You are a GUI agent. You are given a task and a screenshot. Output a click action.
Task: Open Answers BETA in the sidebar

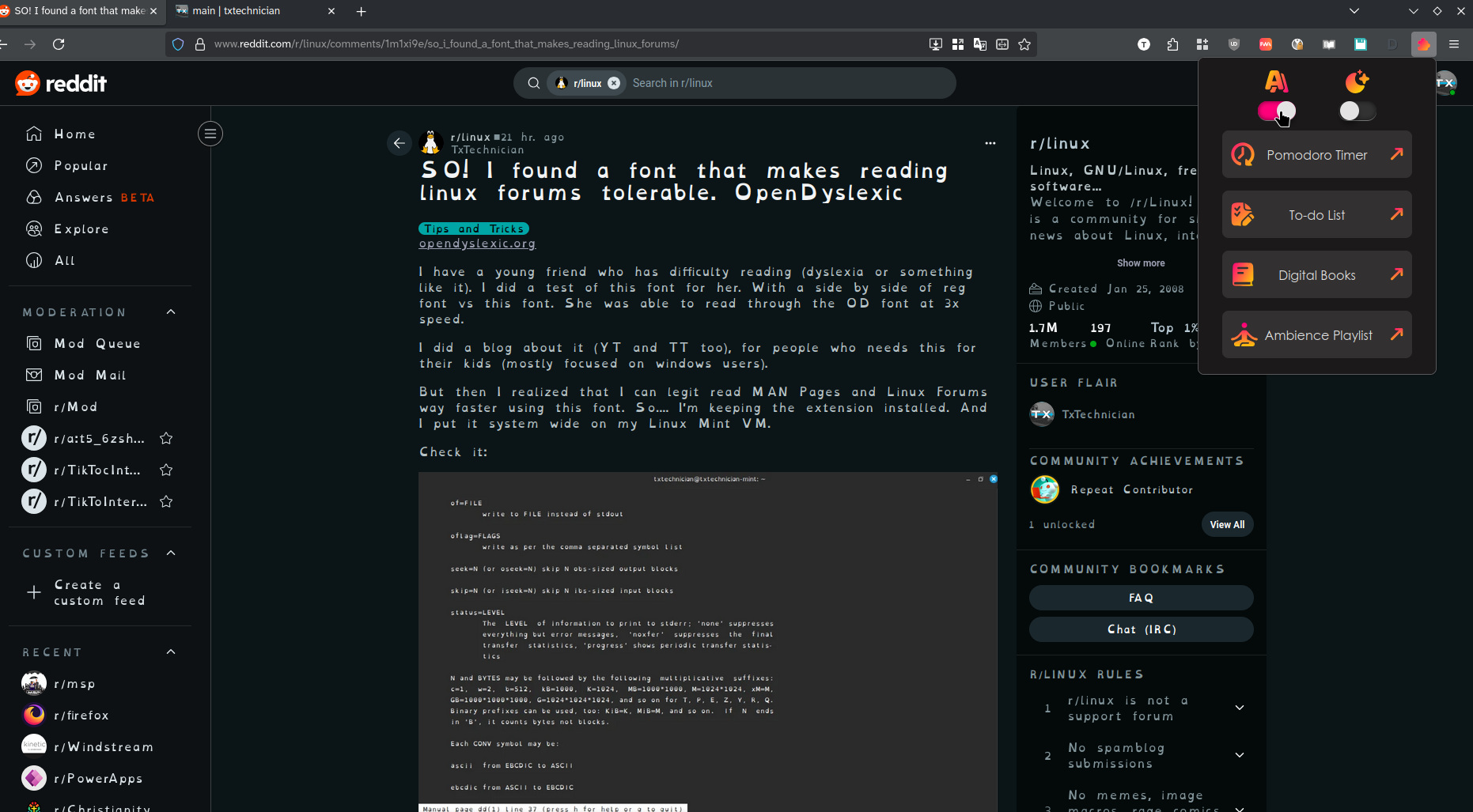click(100, 197)
